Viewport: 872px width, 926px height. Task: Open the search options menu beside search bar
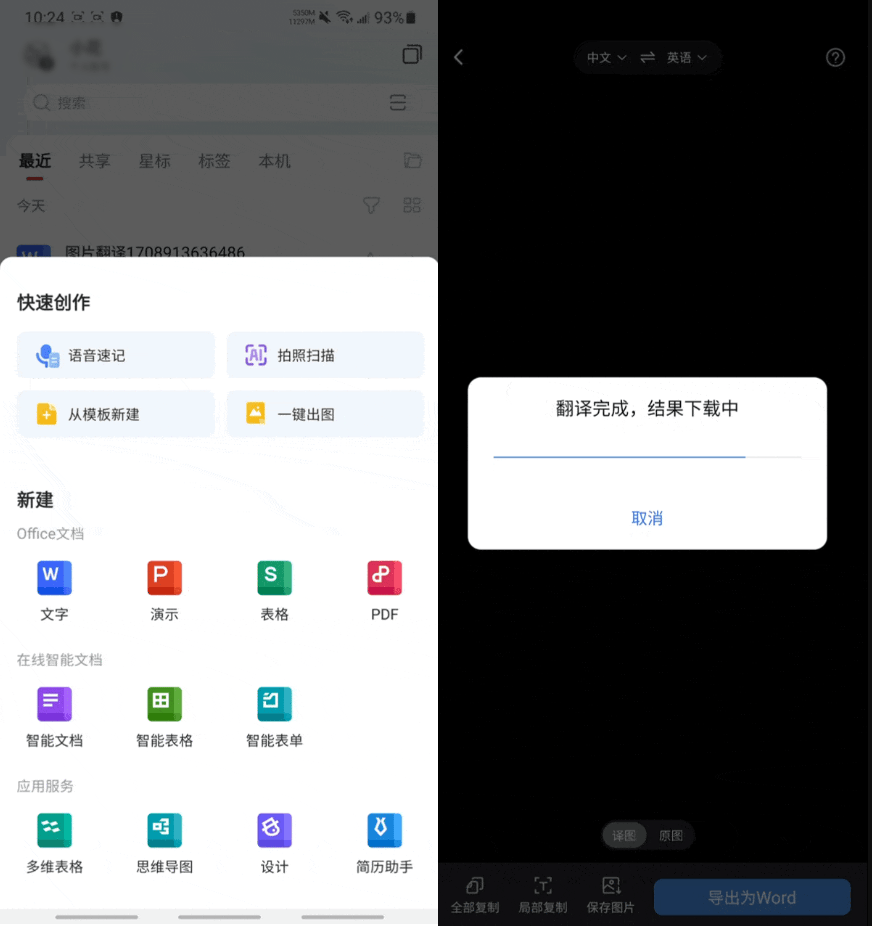point(398,103)
